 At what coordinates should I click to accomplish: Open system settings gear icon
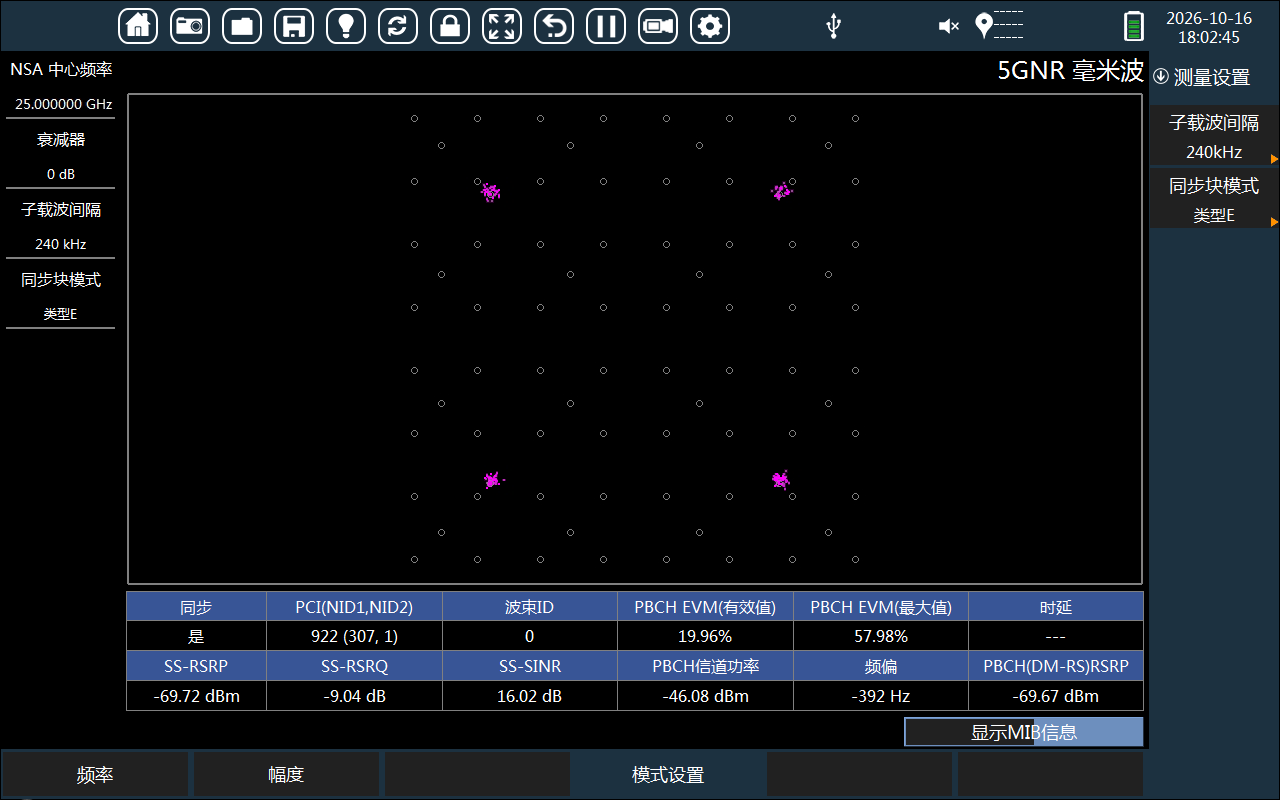710,26
